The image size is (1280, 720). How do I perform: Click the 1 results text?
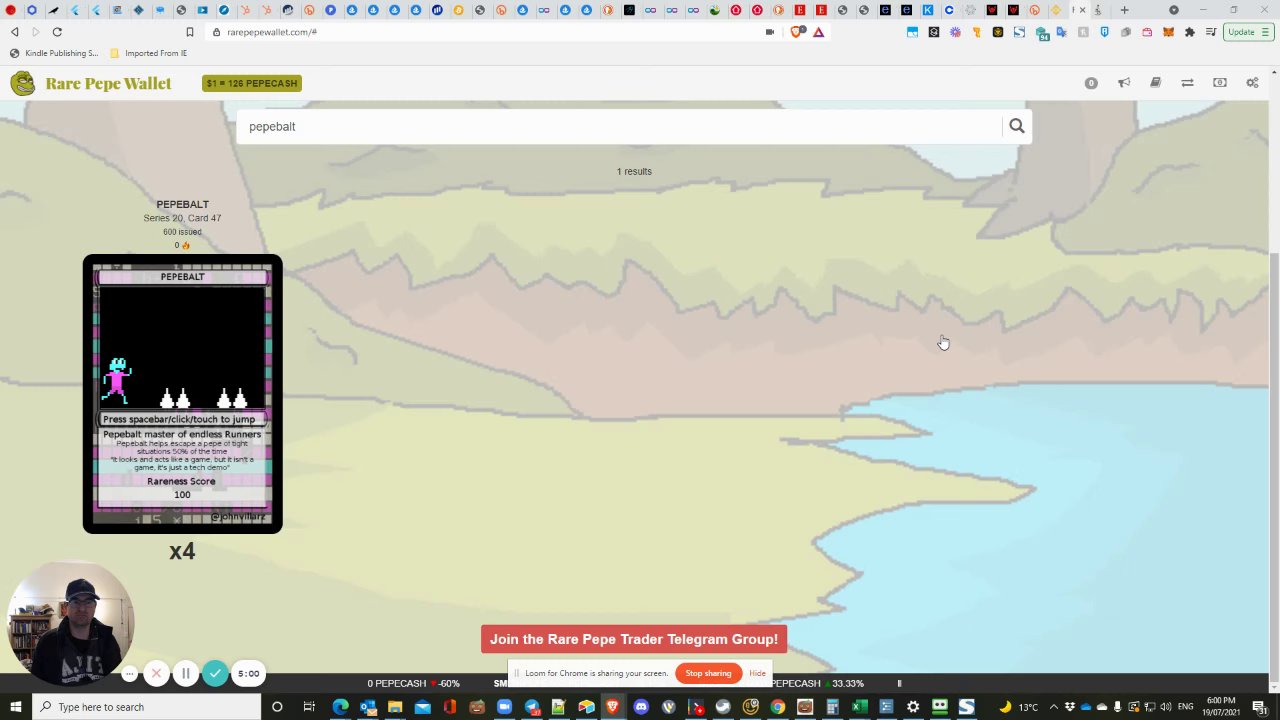tap(634, 172)
